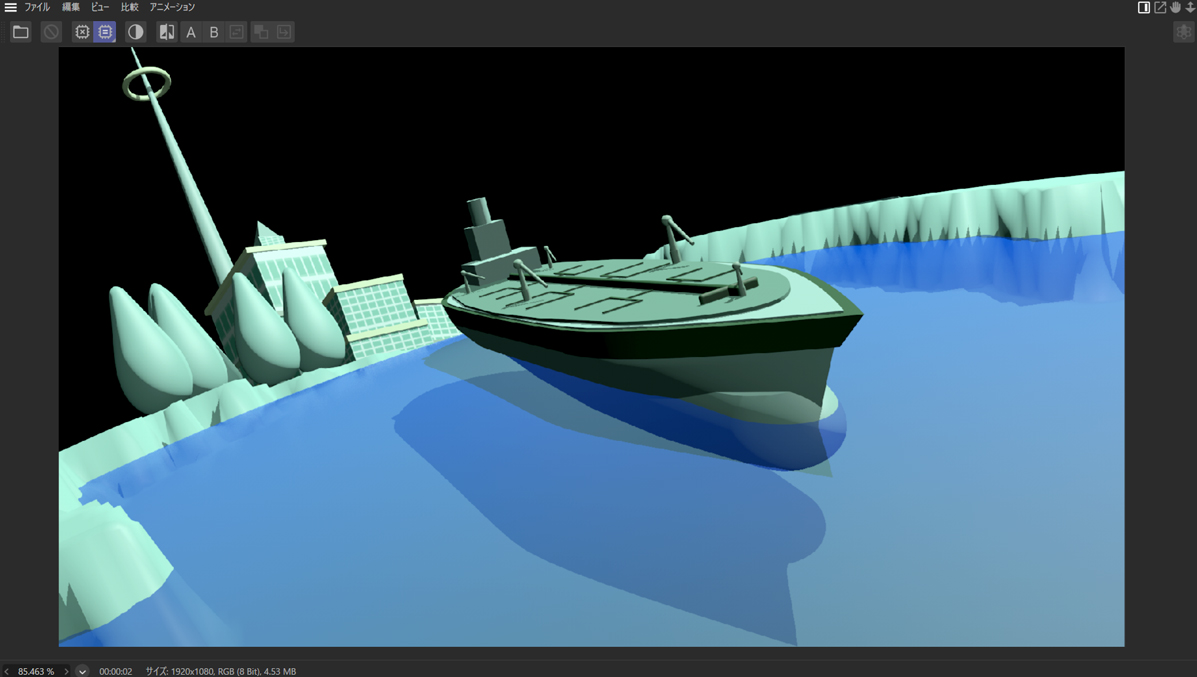Expand the zoom preset dropdown arrow
The image size is (1197, 677).
click(83, 671)
